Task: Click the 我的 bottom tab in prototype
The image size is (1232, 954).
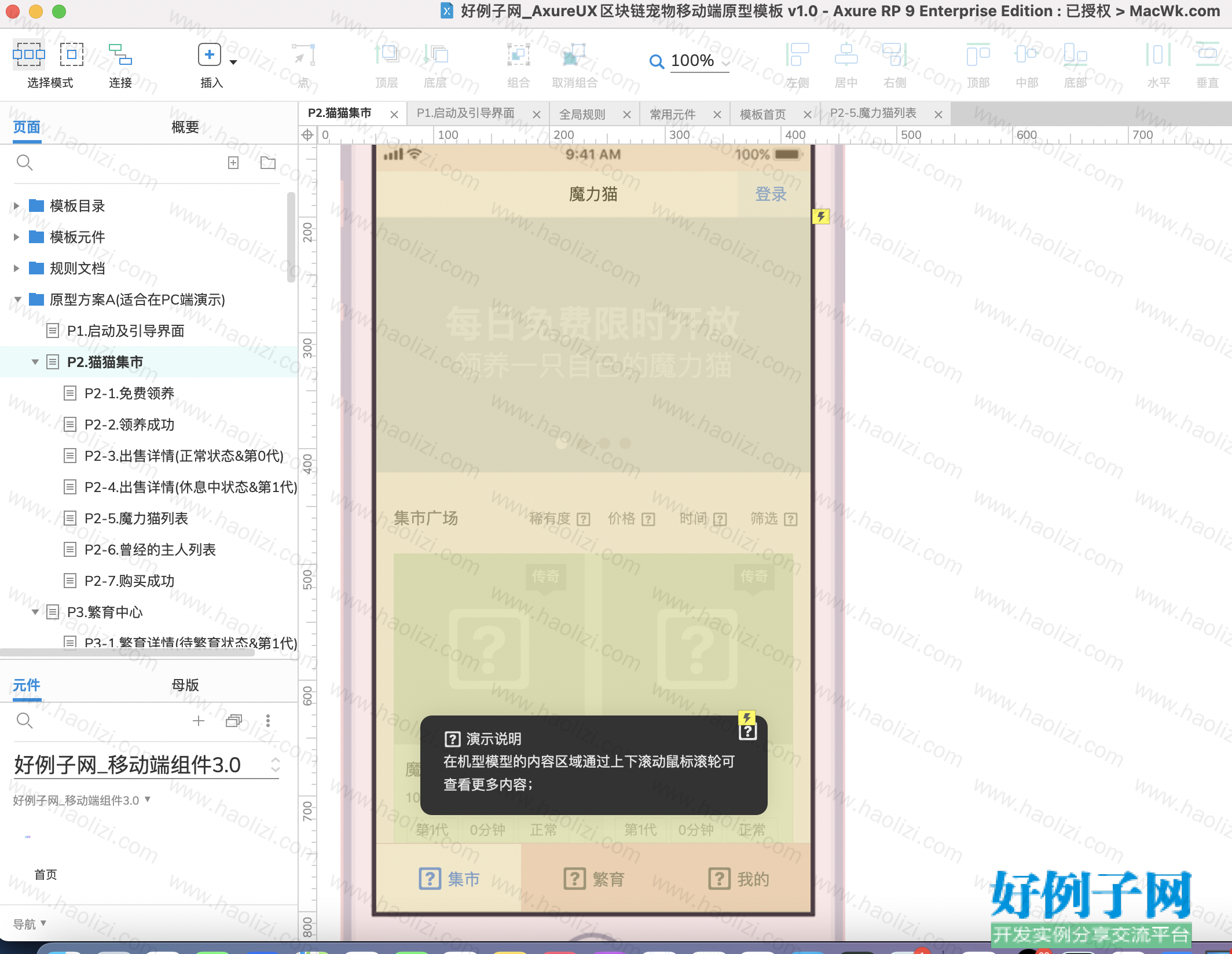Action: click(739, 879)
